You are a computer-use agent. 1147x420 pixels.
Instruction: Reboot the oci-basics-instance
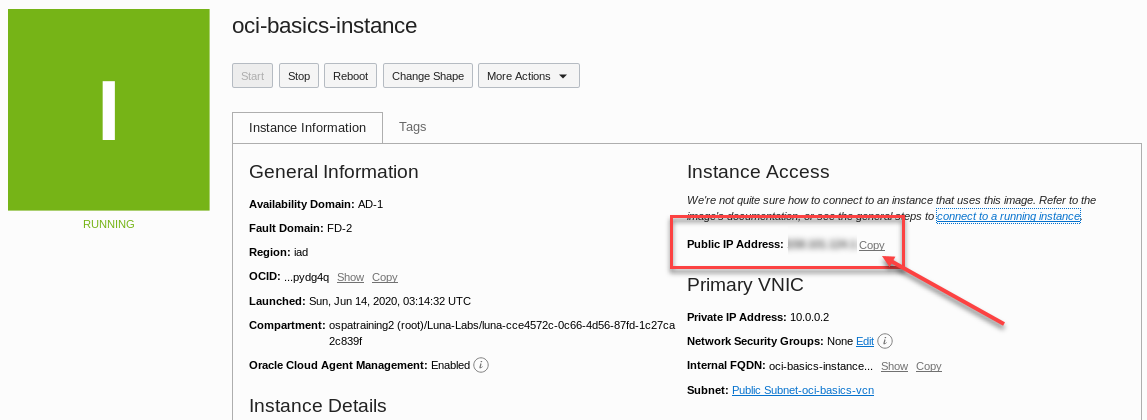coord(350,76)
